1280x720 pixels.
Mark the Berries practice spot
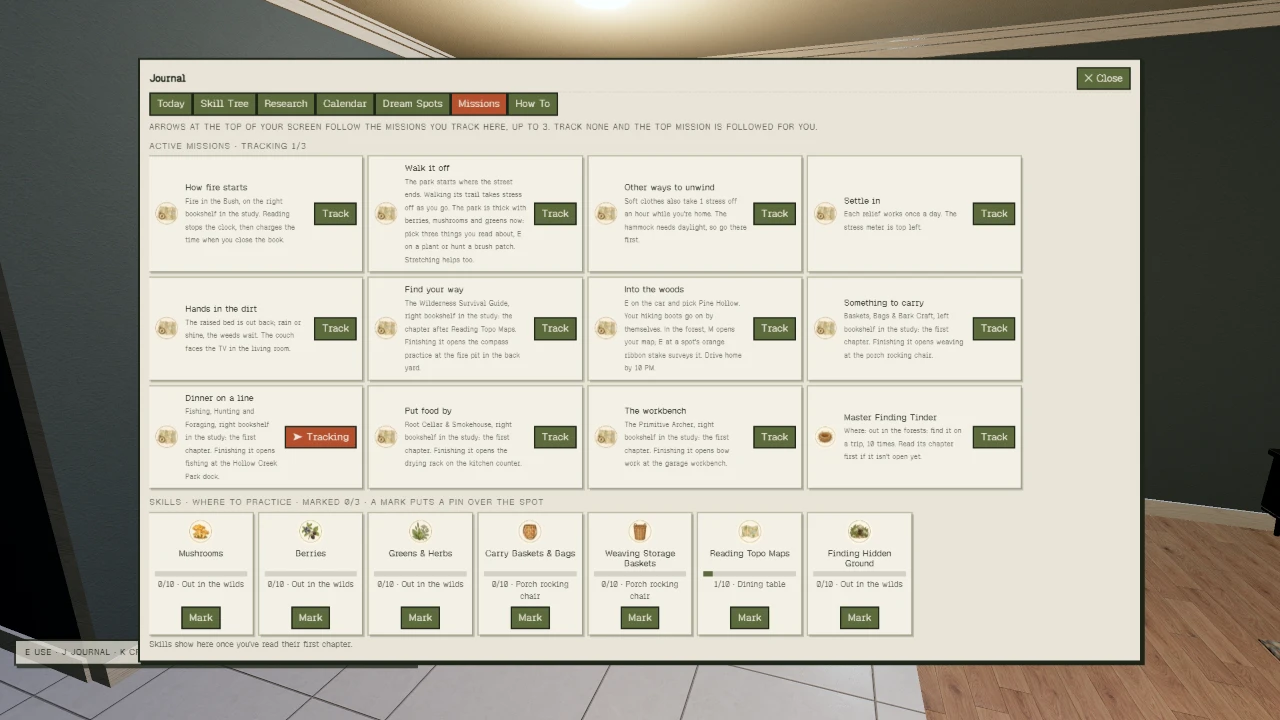(x=311, y=618)
